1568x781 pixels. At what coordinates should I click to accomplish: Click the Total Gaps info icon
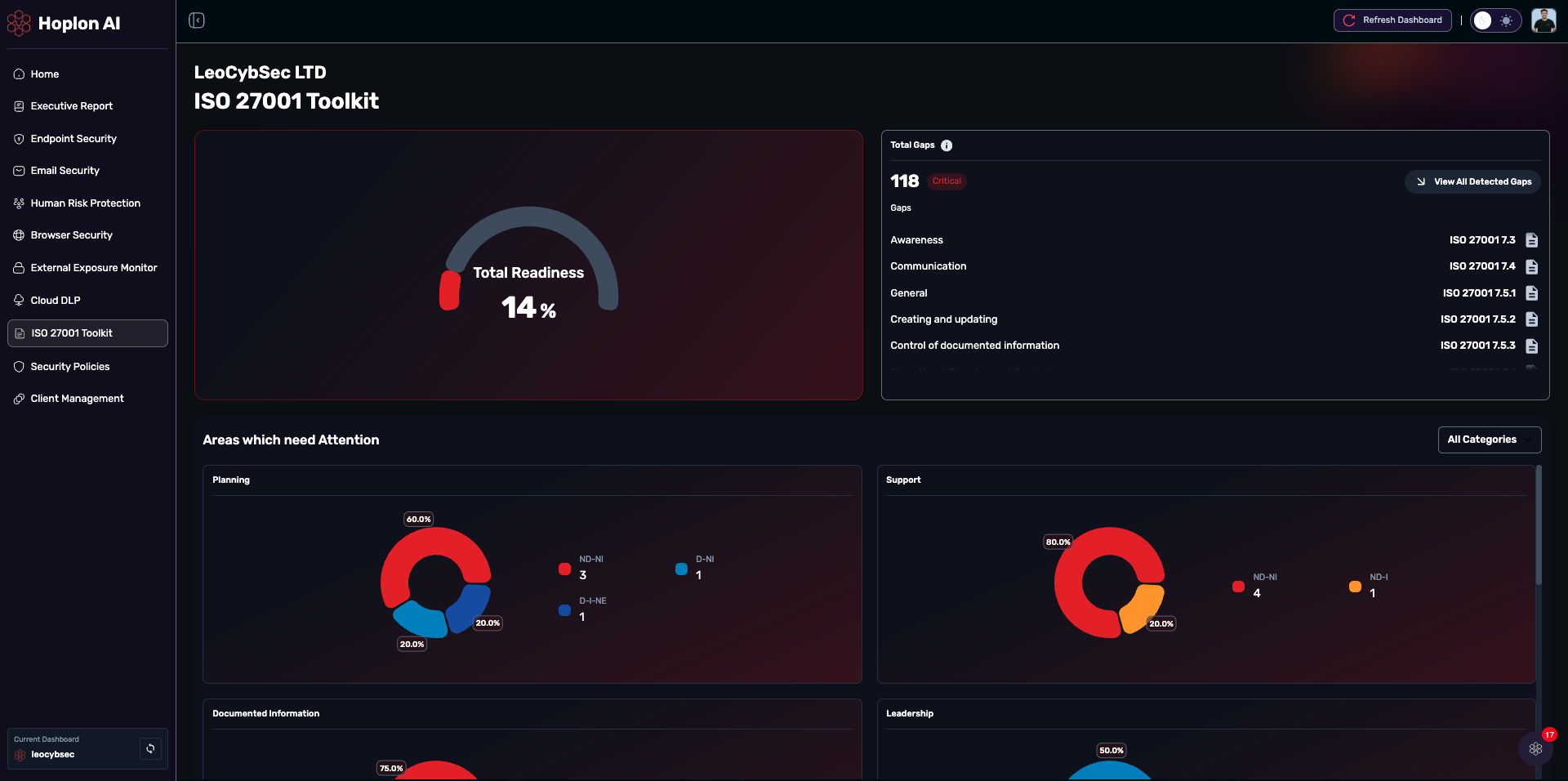947,145
